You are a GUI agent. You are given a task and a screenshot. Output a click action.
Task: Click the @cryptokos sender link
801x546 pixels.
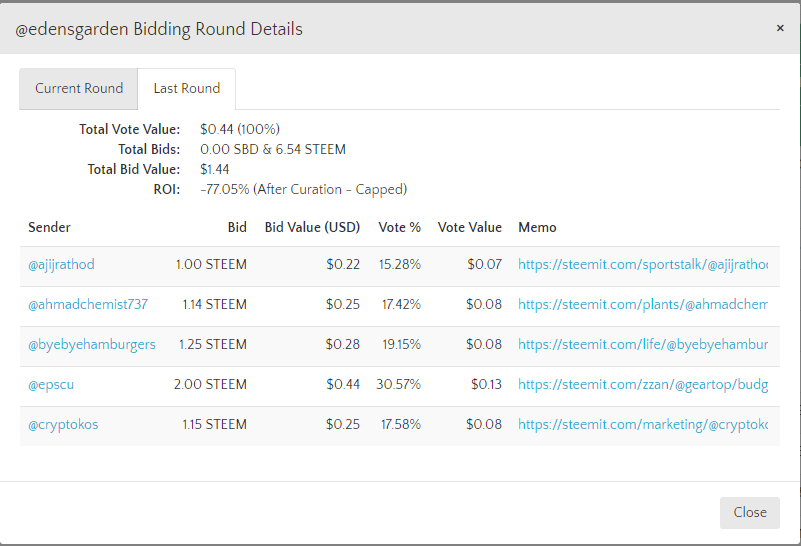63,425
